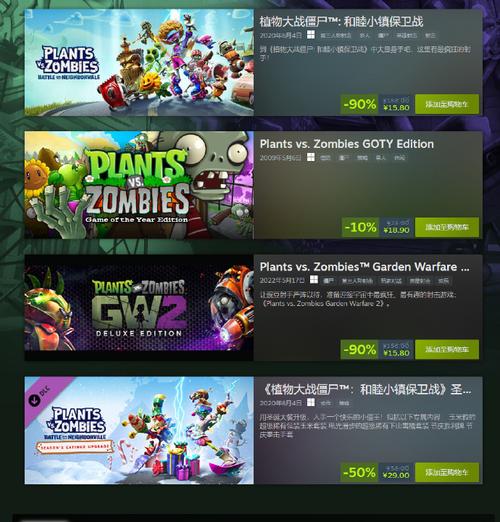
Task: Click the ¥18.90 price on GOTY Edition
Action: coord(396,230)
